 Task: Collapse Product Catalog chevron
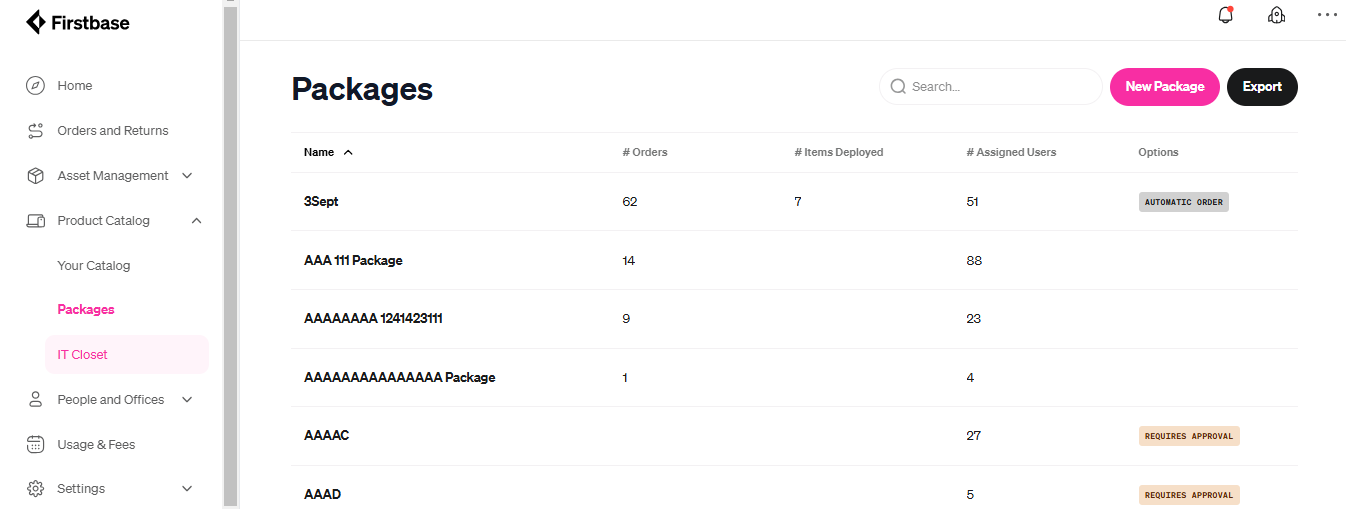196,221
